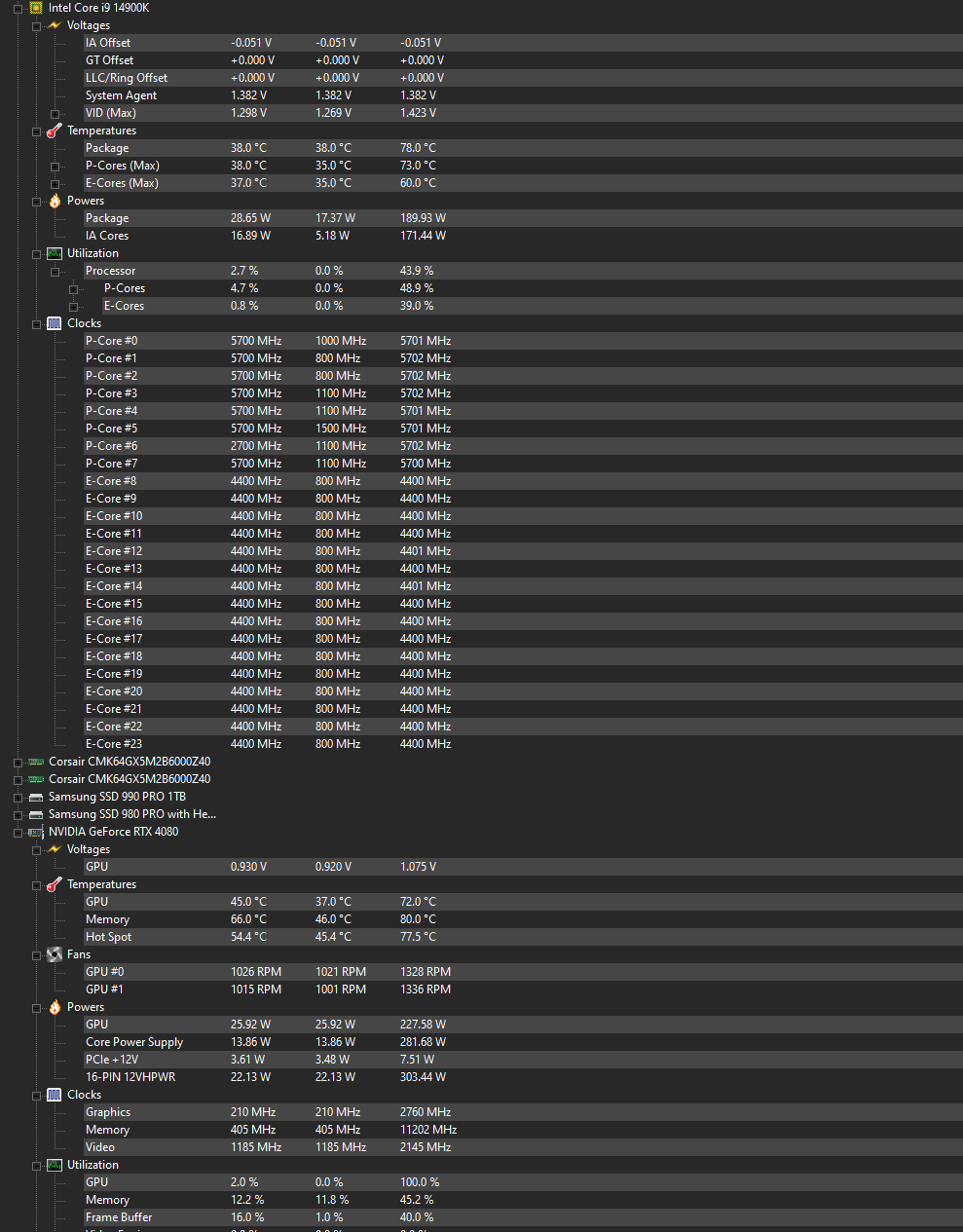The width and height of the screenshot is (963, 1232).
Task: Select the GPU #1 fan row
Action: point(523,989)
